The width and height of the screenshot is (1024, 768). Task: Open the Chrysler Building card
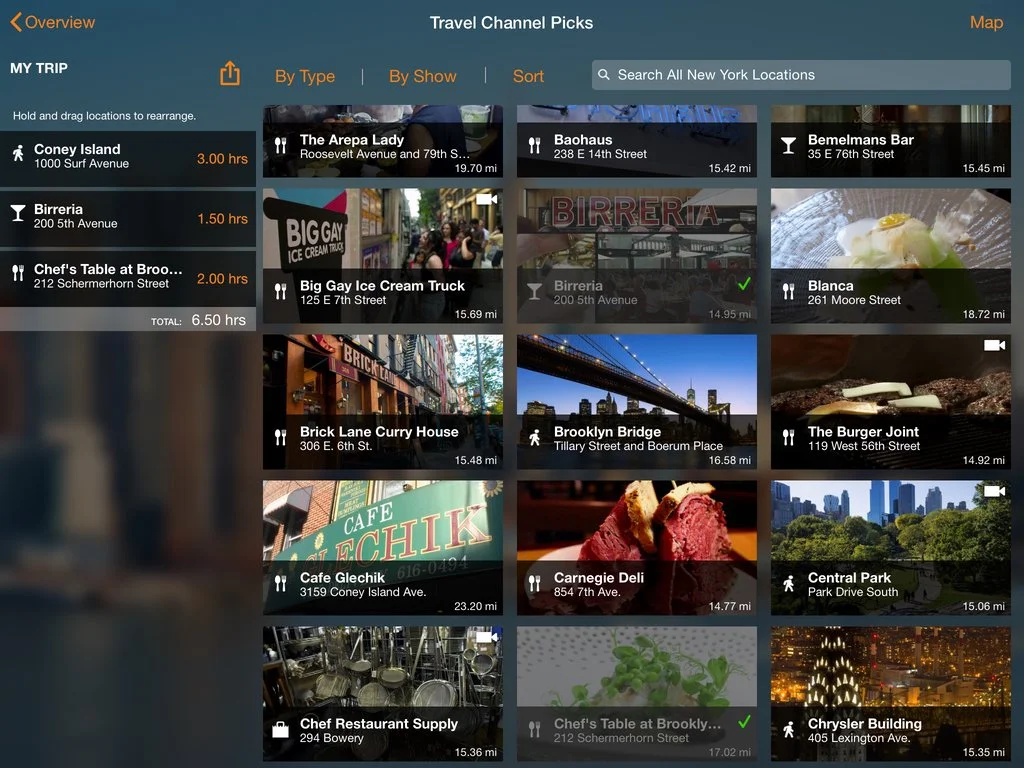point(891,694)
